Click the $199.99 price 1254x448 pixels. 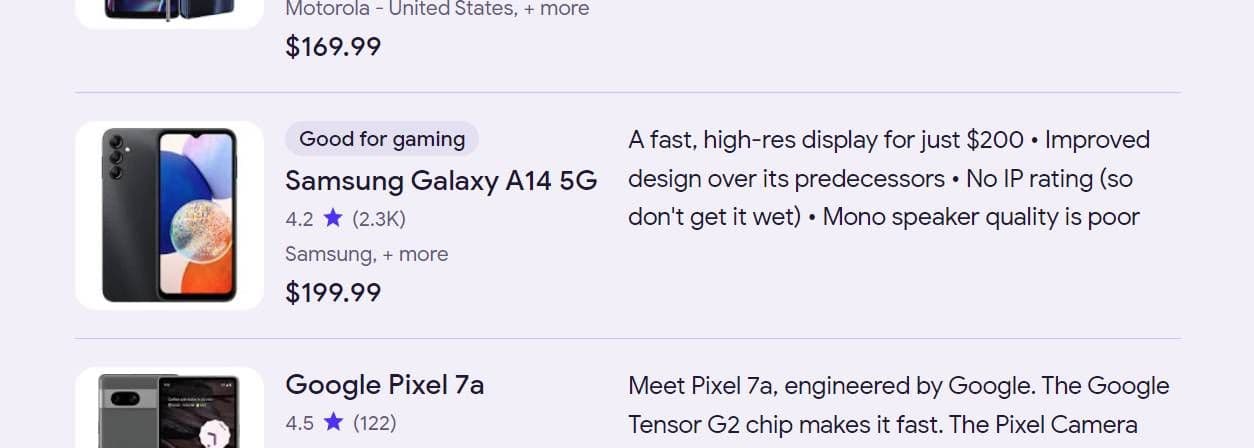333,292
